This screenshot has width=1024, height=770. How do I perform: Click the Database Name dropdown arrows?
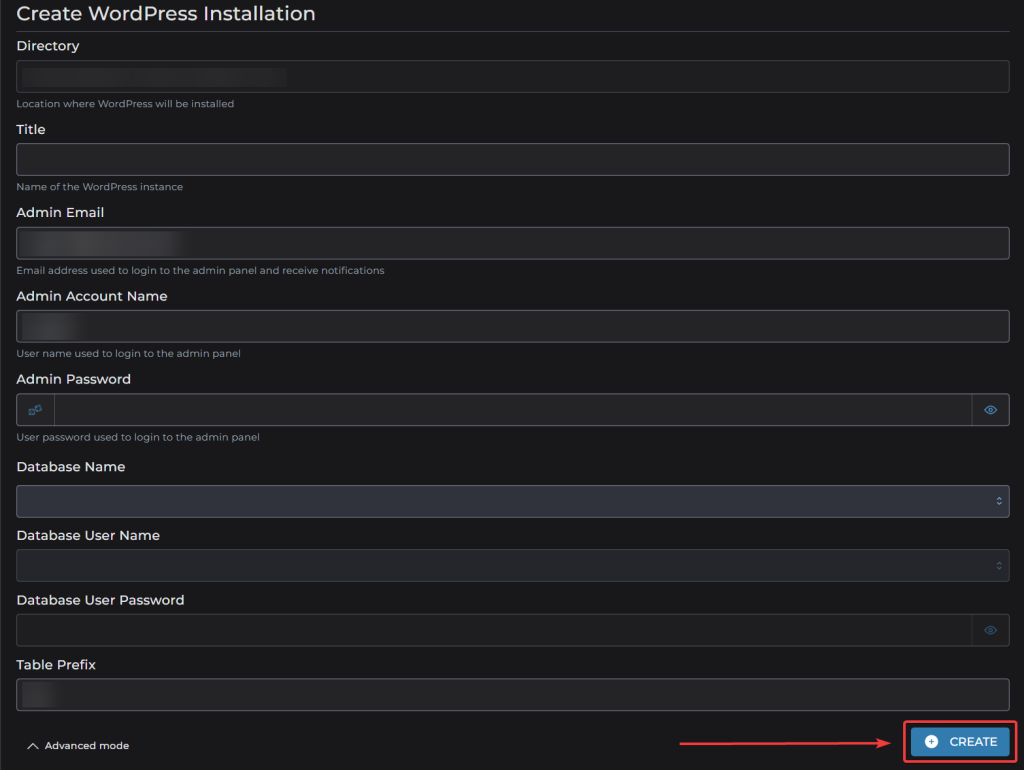999,501
